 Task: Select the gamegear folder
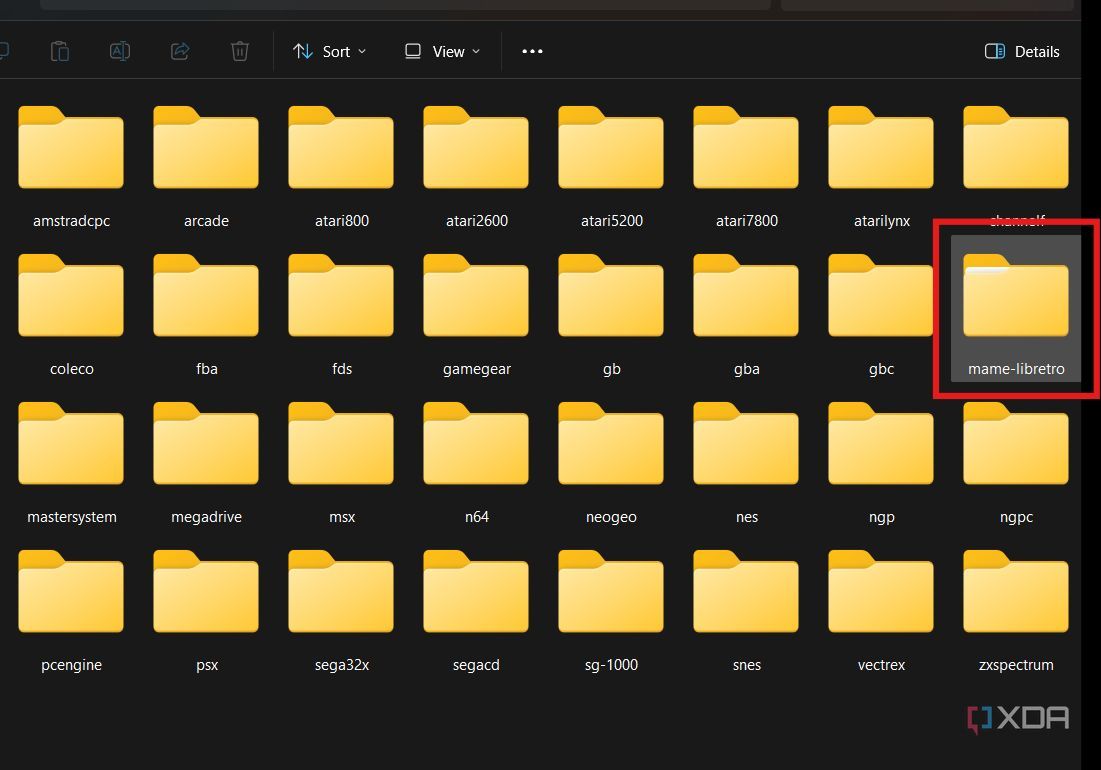click(x=476, y=298)
